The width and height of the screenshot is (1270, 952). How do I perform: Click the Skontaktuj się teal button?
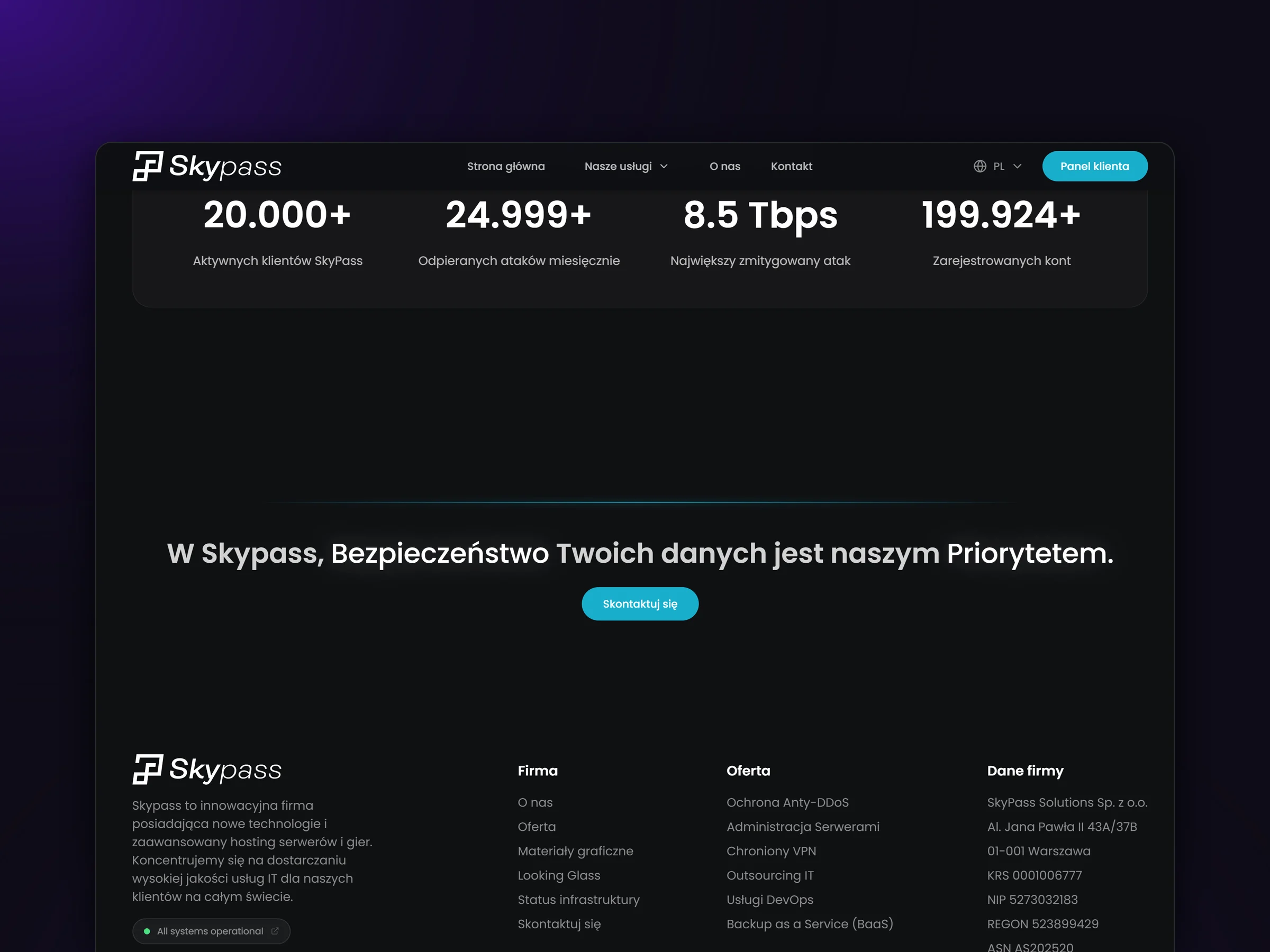click(640, 603)
